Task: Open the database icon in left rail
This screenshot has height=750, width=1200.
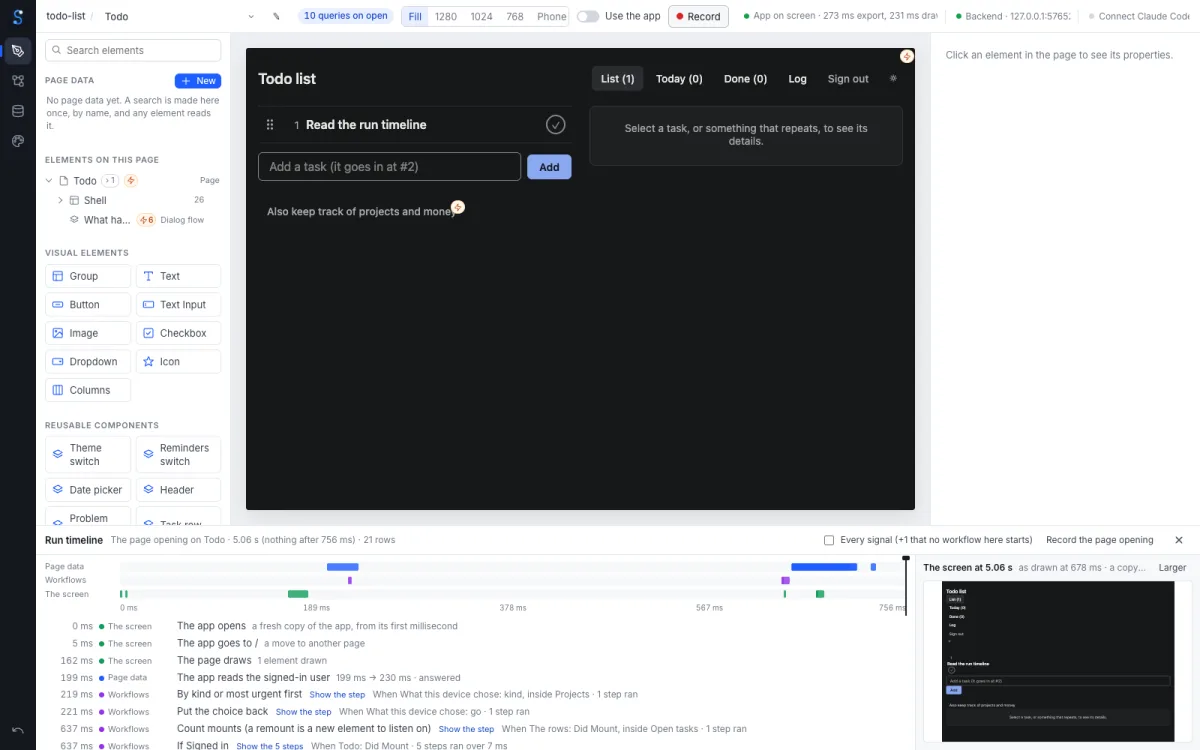Action: [18, 111]
